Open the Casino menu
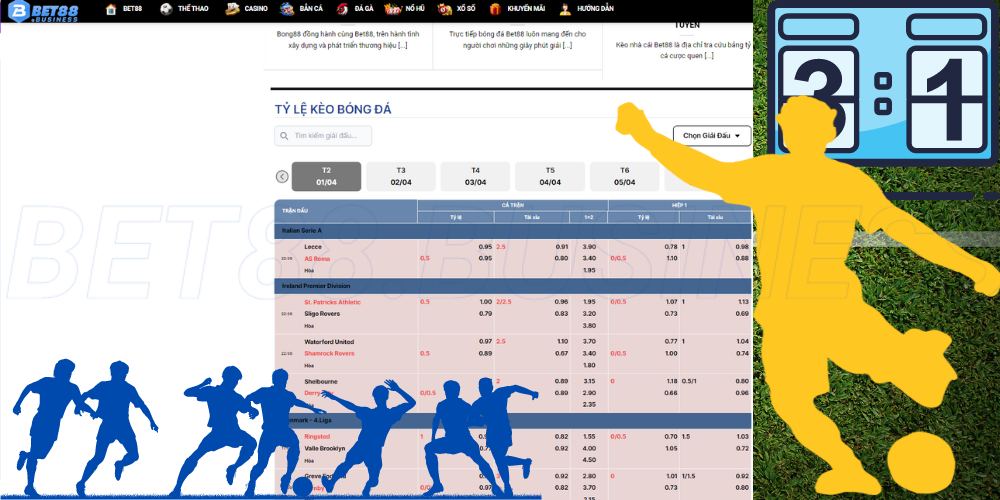The image size is (1000, 500). point(256,9)
